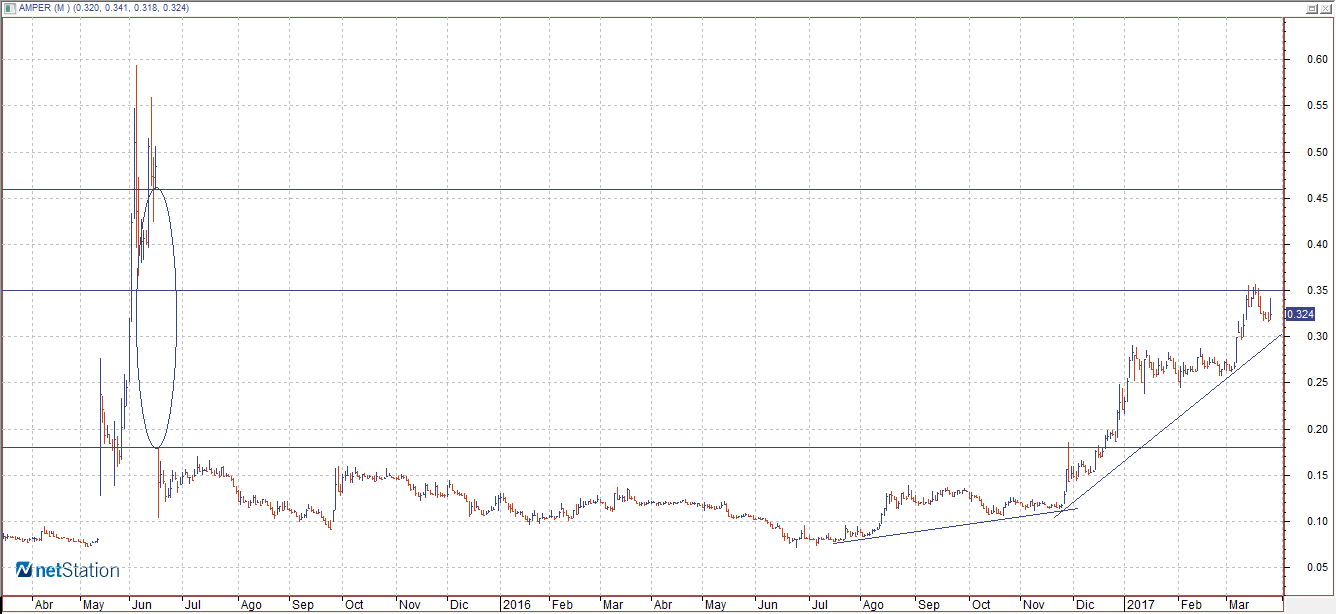Close the AMPER chart window
Viewport: 1336px width, 614px height.
point(1325,8)
